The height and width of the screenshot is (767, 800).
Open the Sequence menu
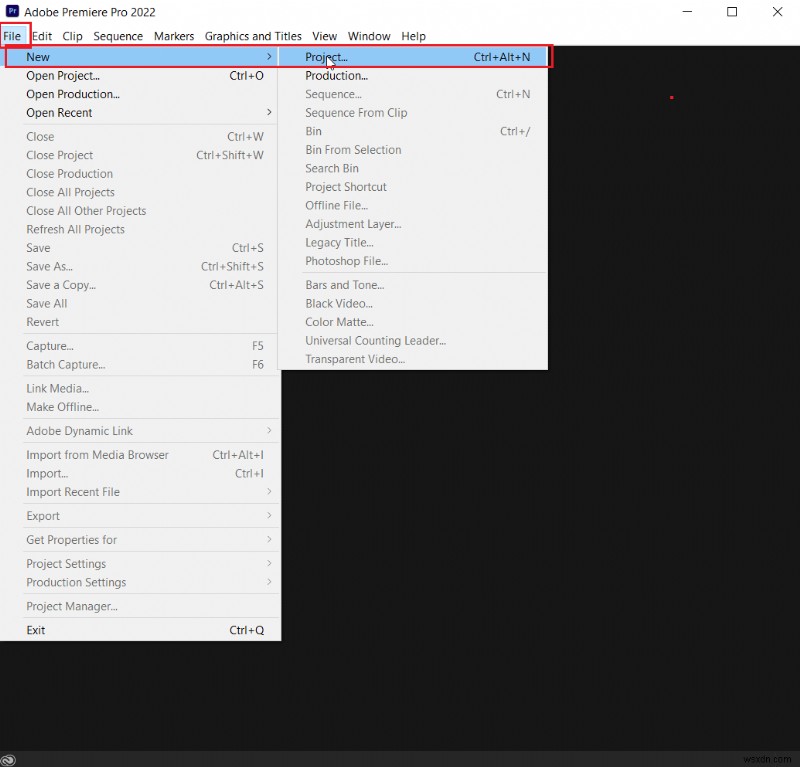(x=118, y=36)
